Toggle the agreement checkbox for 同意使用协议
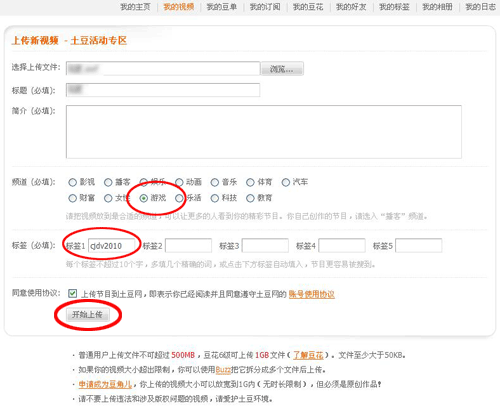The image size is (500, 406). [x=72, y=293]
